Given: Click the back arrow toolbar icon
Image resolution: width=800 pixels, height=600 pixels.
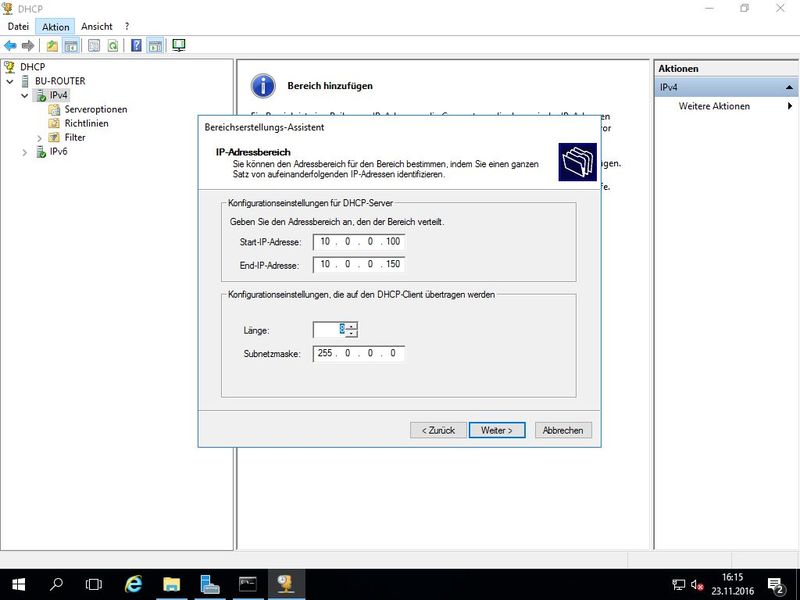Looking at the screenshot, I should pyautogui.click(x=10, y=45).
